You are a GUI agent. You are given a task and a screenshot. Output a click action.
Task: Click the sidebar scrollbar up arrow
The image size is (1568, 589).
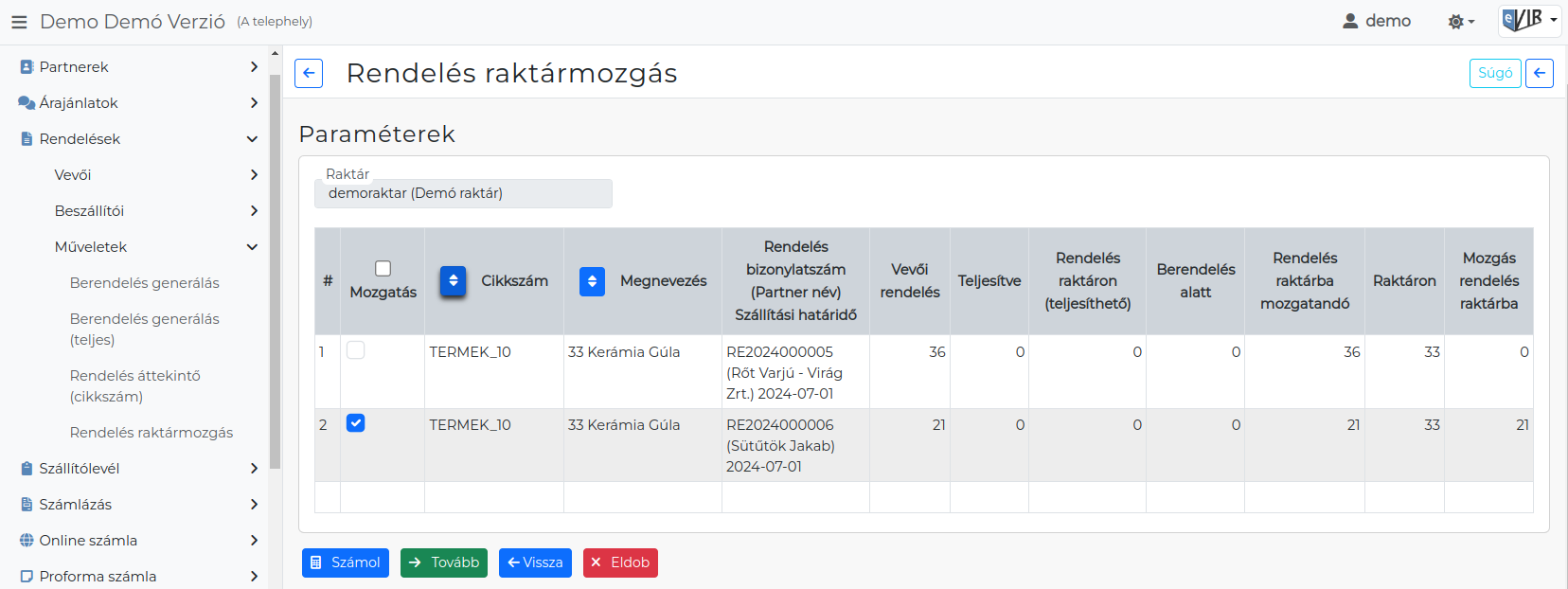(x=275, y=53)
